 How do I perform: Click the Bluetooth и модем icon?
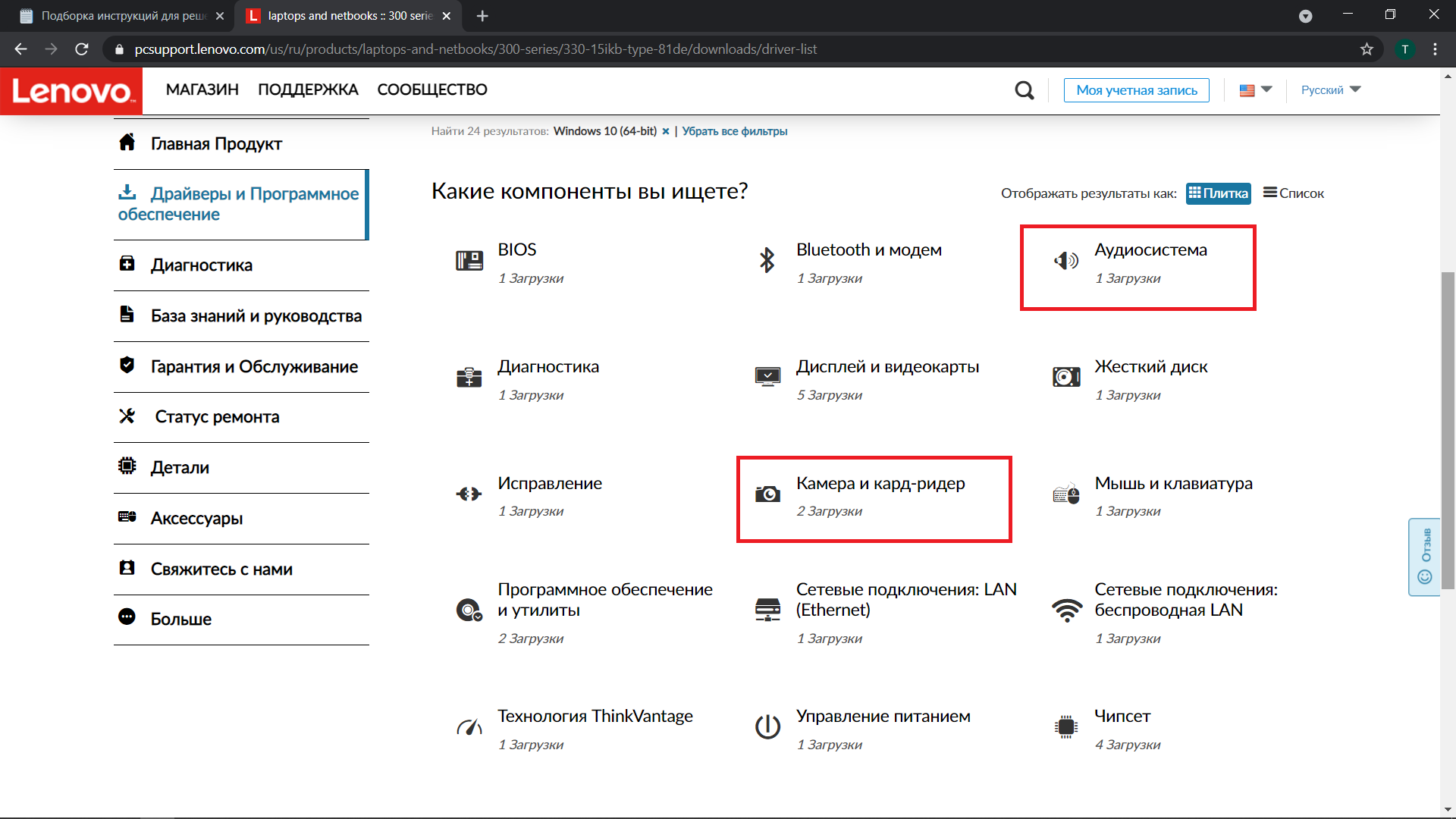click(x=767, y=260)
